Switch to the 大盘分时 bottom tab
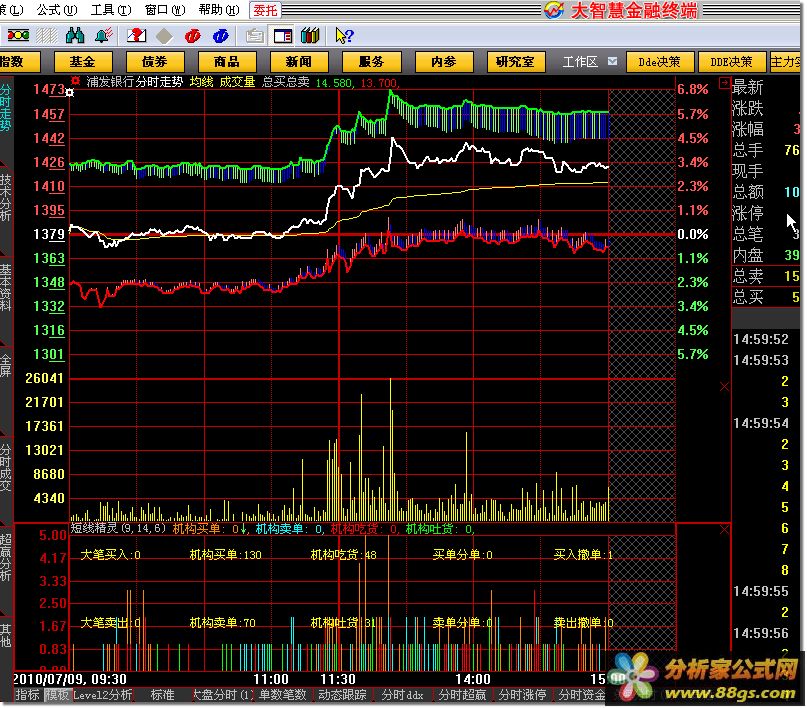This screenshot has height=708, width=807. coord(223,695)
